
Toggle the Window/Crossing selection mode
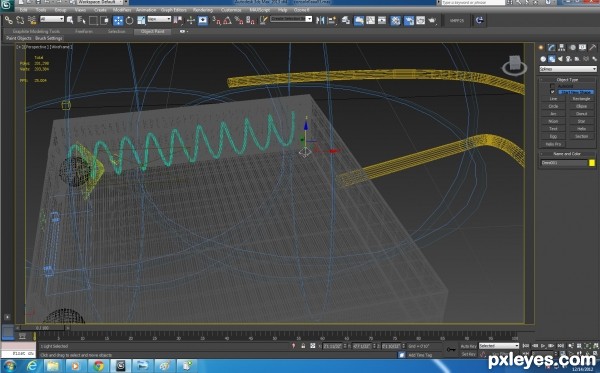[x=104, y=20]
